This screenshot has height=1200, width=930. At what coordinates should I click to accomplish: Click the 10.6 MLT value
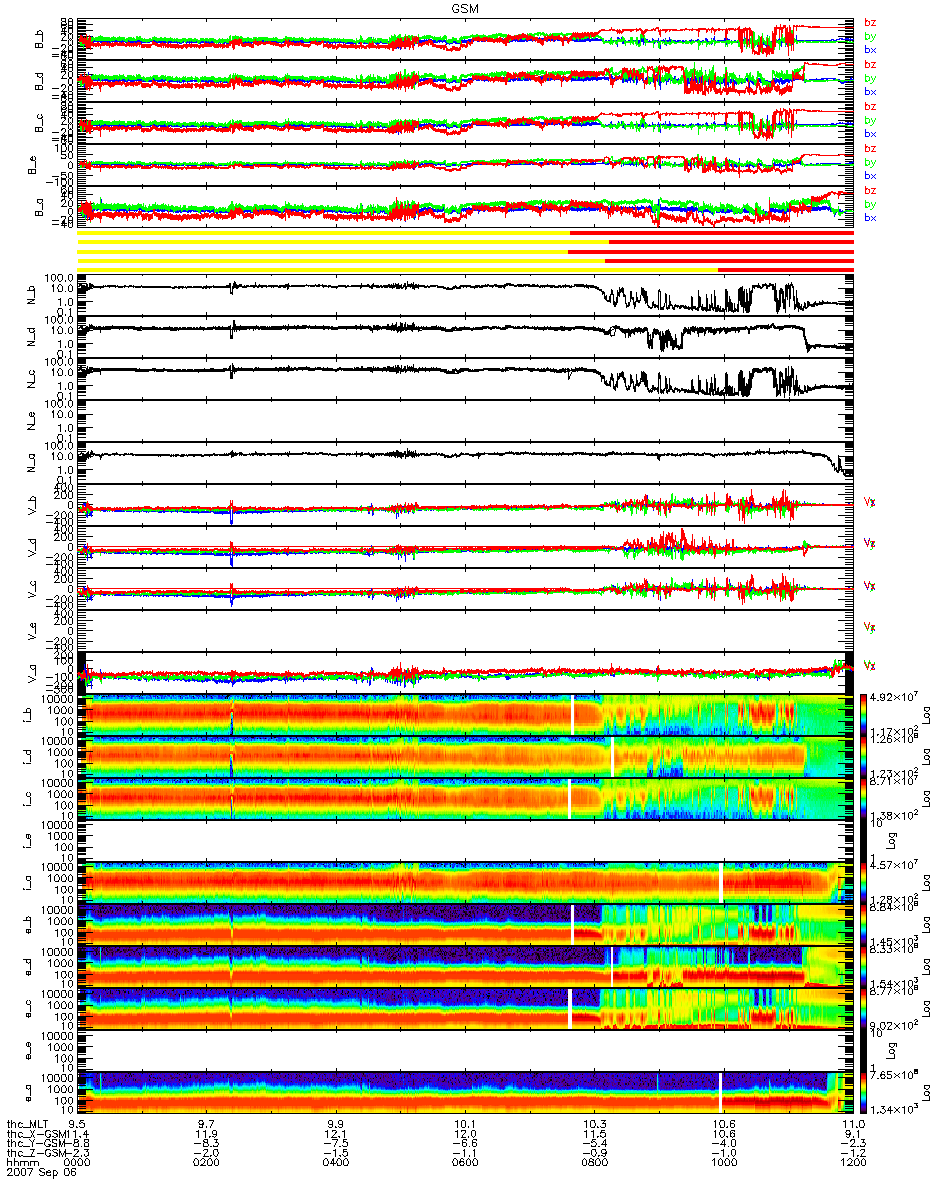pos(723,1126)
